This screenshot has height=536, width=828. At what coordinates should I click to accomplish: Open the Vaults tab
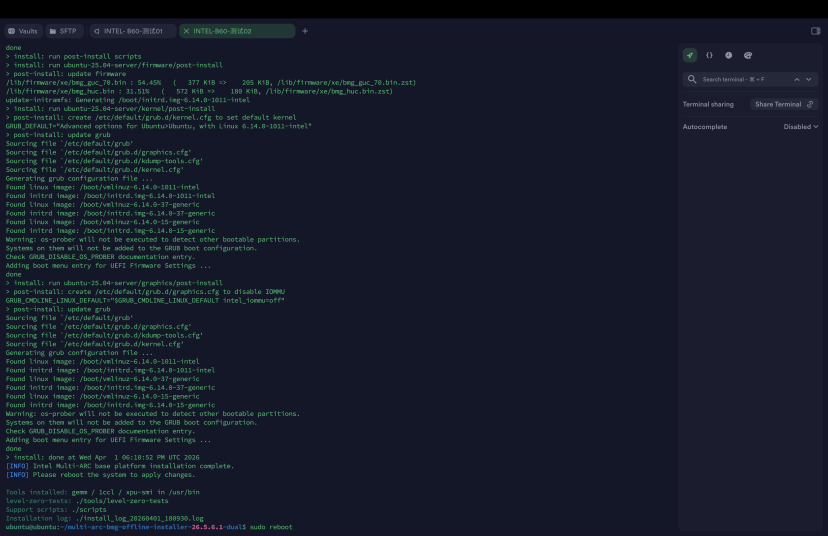[23, 31]
